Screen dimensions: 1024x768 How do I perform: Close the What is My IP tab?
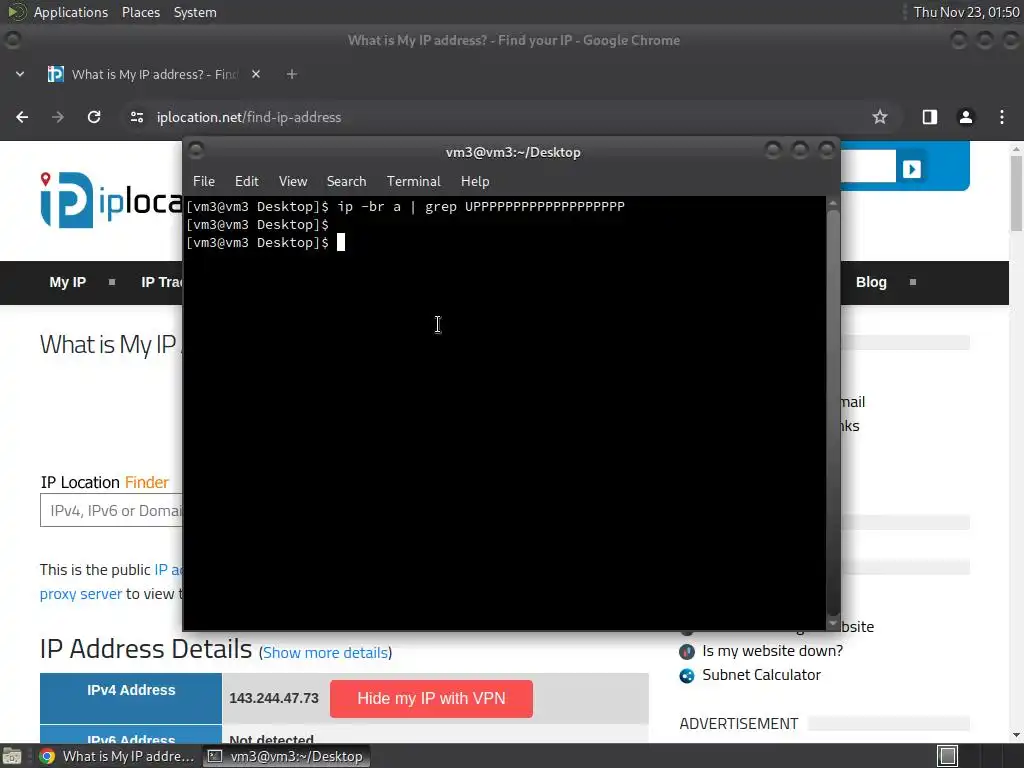coord(256,74)
